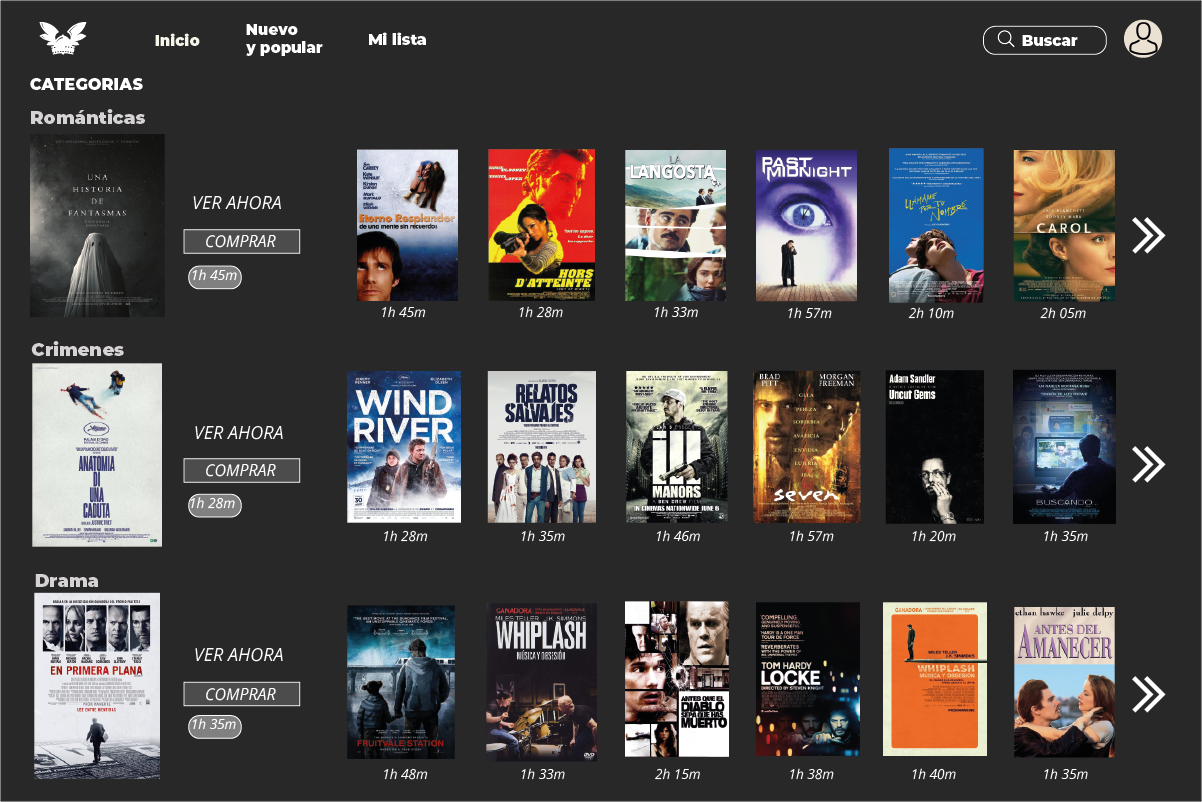This screenshot has width=1202, height=802.
Task: Select Tom Hardy Locke movie poster
Action: point(807,679)
